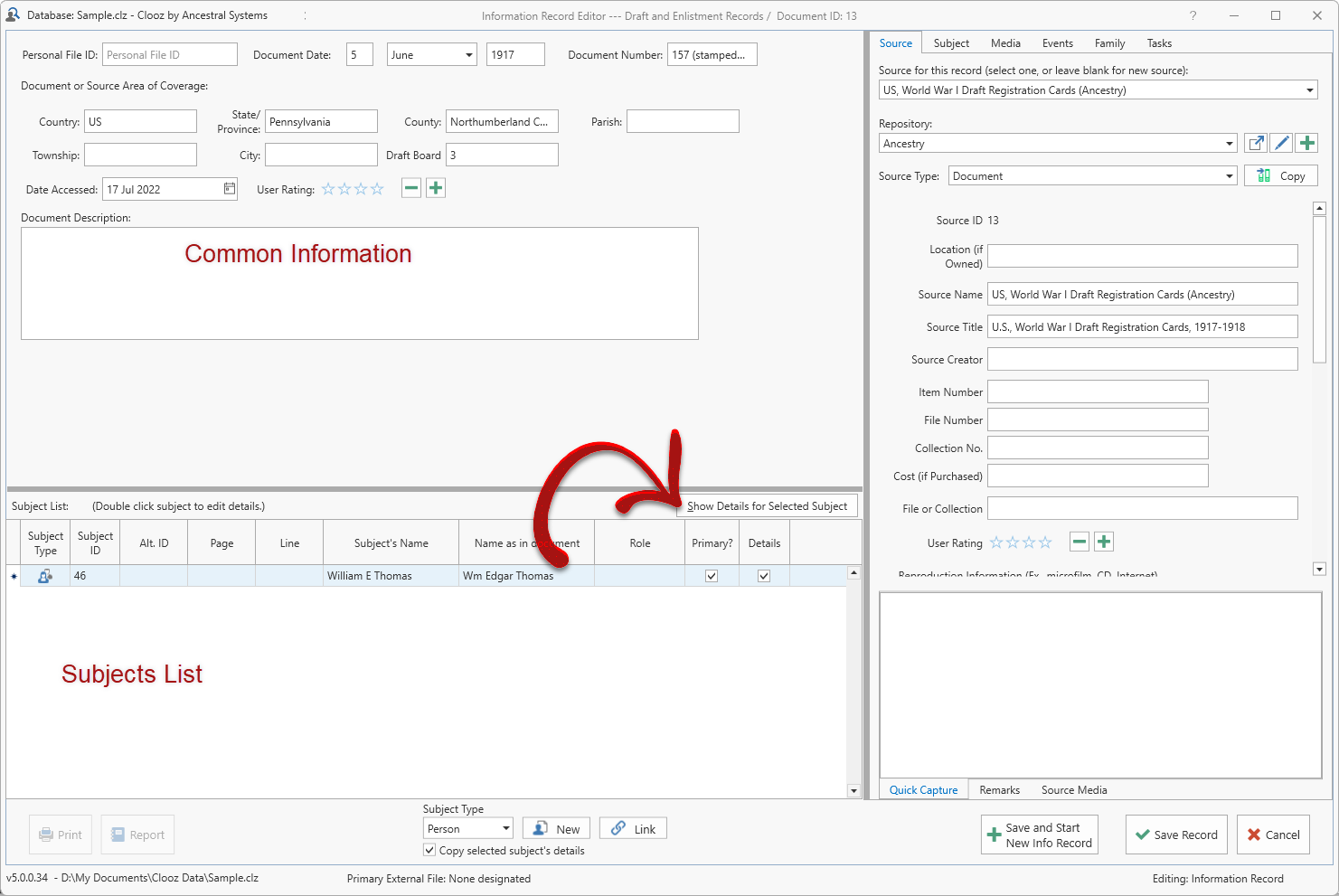This screenshot has width=1339, height=896.
Task: Open the Subject Type Person dropdown
Action: pos(505,828)
